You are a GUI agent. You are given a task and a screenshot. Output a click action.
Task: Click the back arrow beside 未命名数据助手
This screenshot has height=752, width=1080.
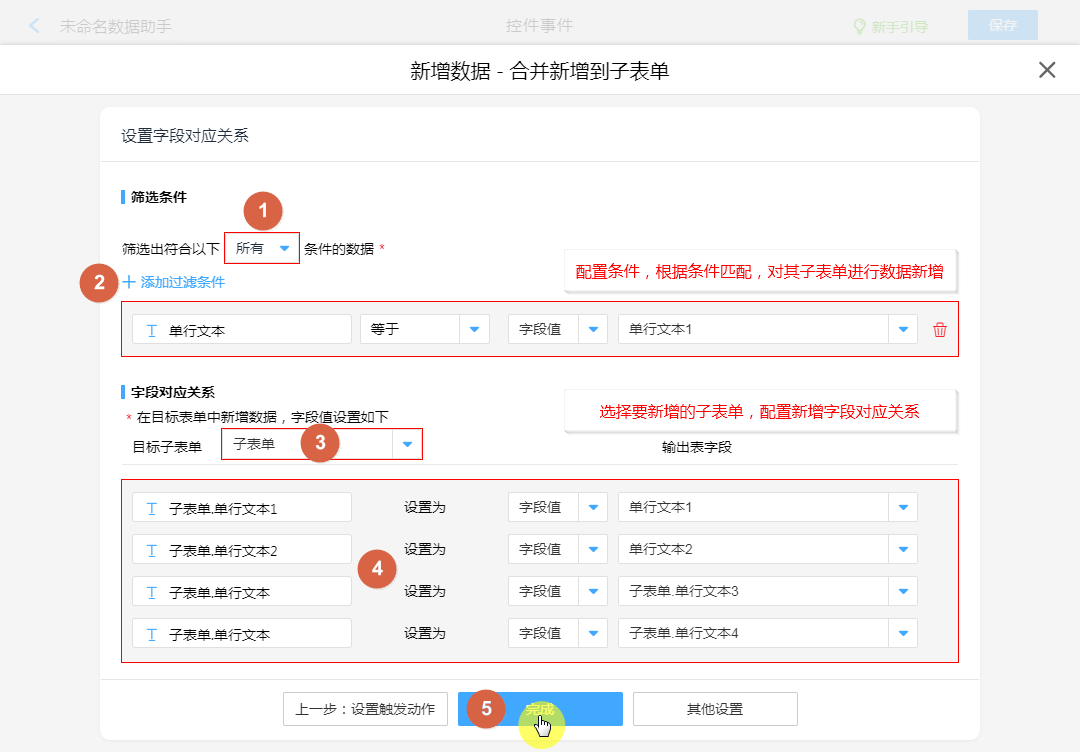point(35,26)
